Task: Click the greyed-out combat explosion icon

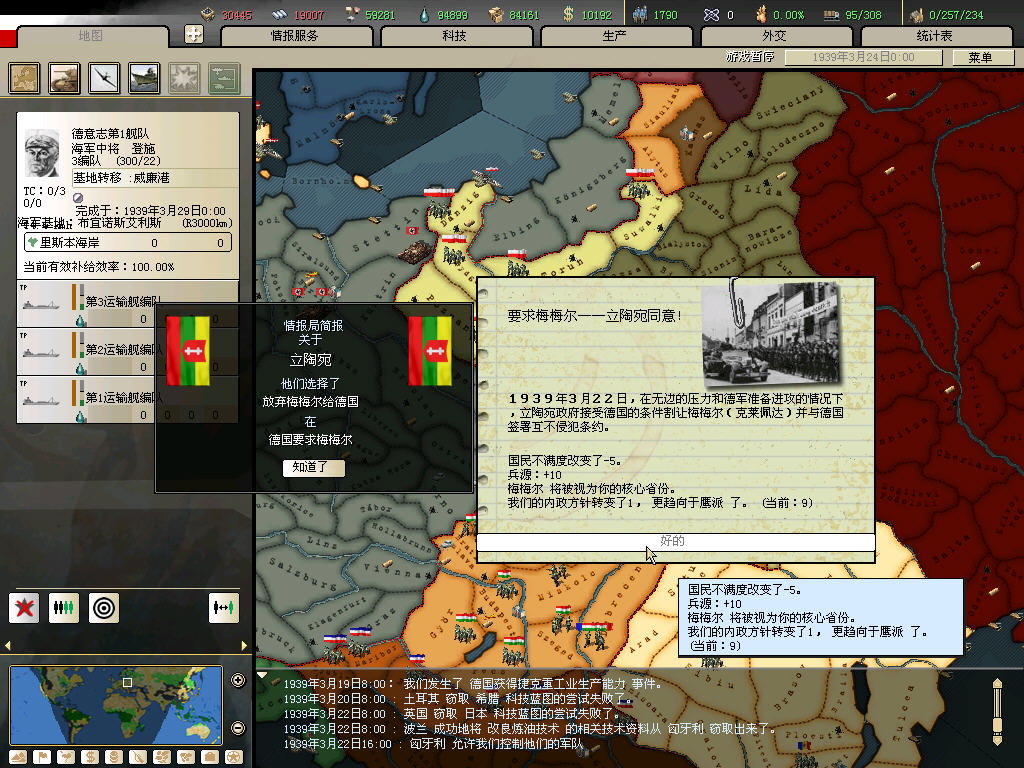Action: [x=184, y=78]
